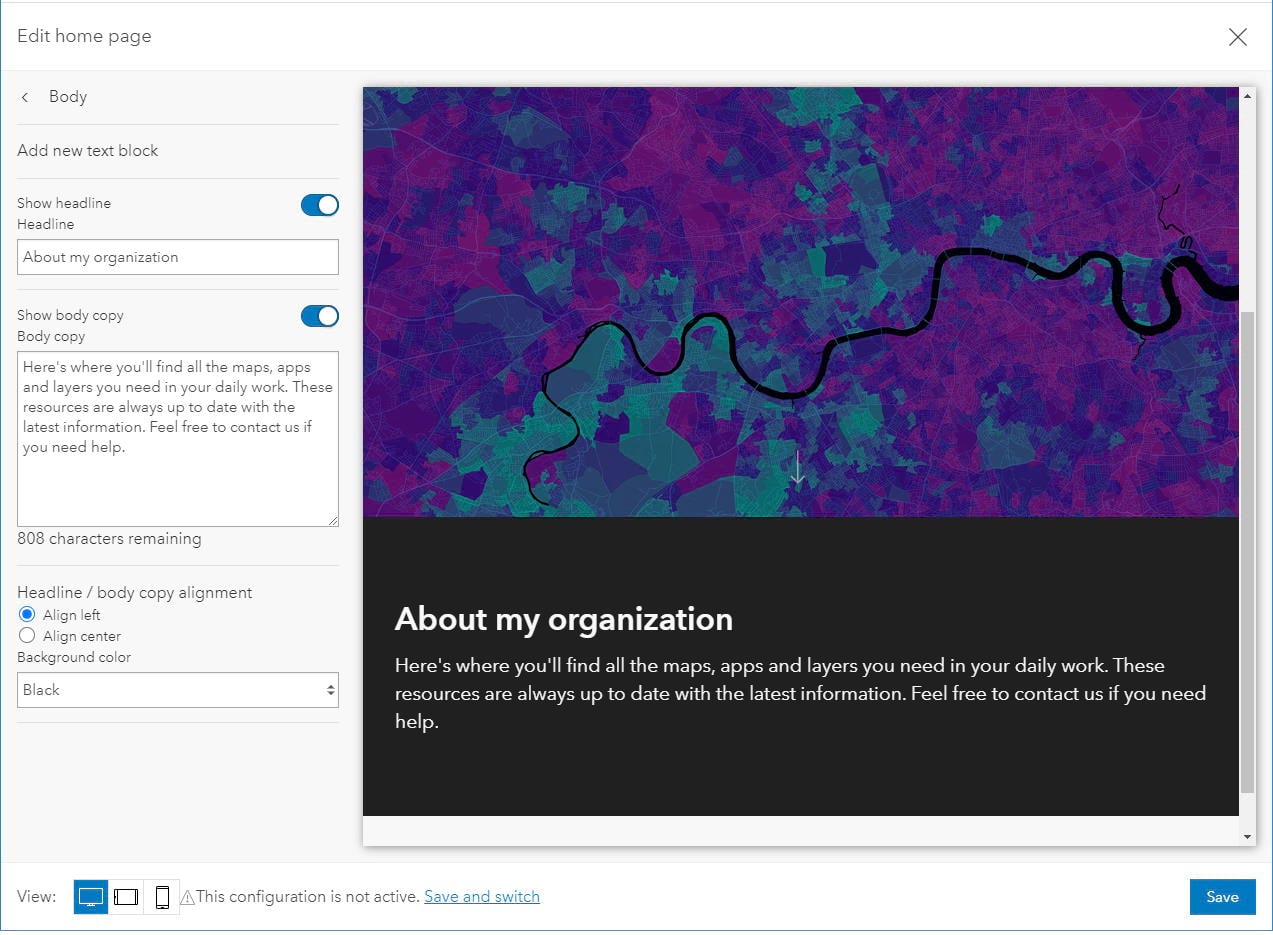Screen dimensions: 1273x935
Task: Click the preview scroll down arrow
Action: [x=1247, y=836]
